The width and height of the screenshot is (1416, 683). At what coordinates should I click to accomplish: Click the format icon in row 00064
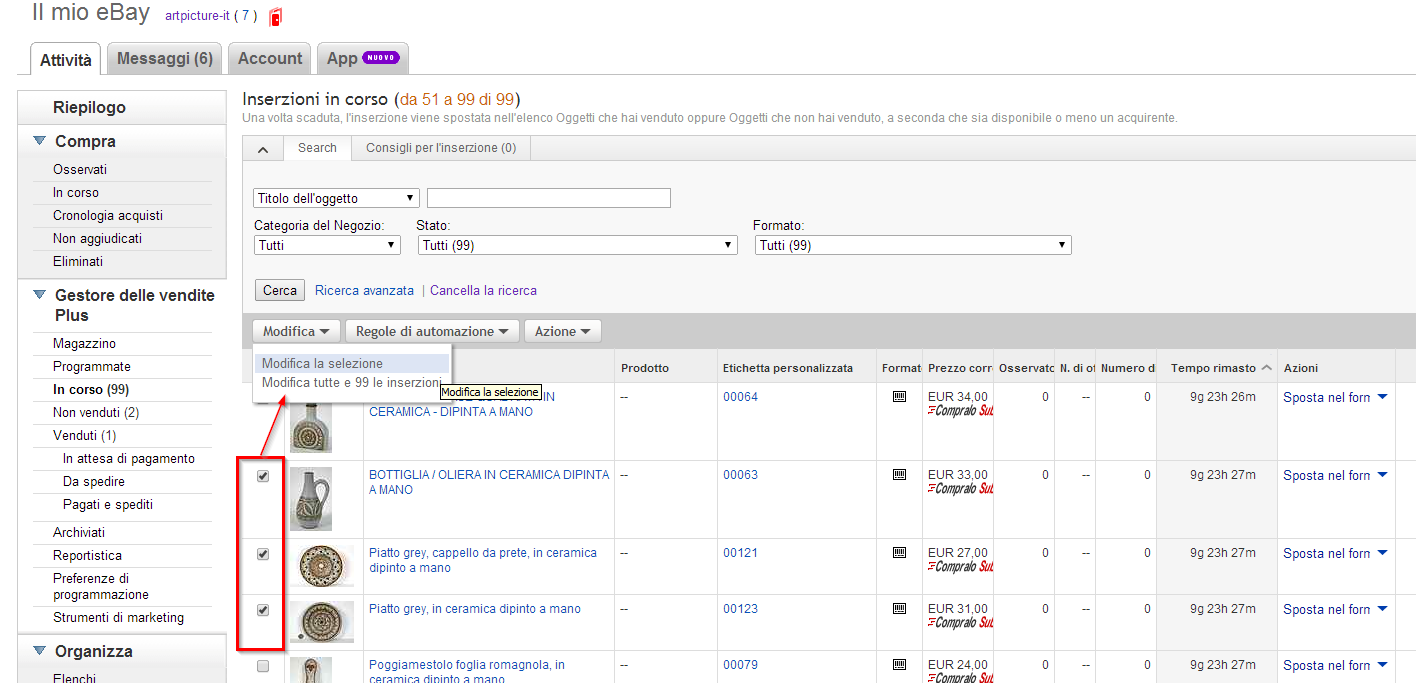coord(899,397)
